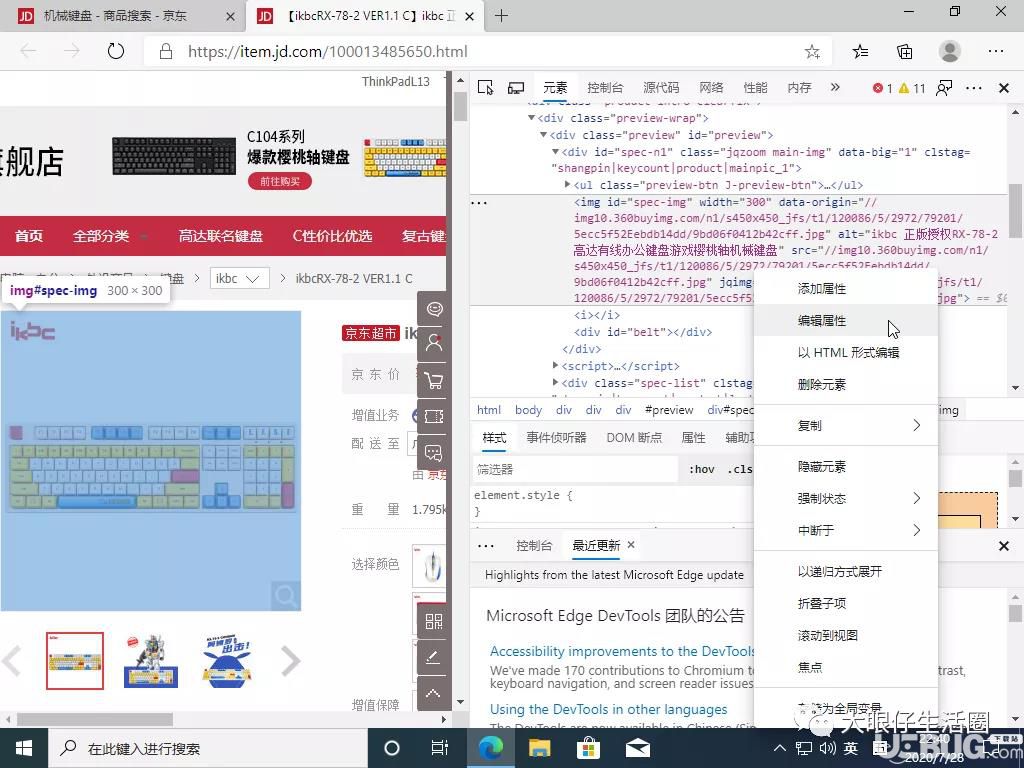Open the Collections icon in Edge

904,51
